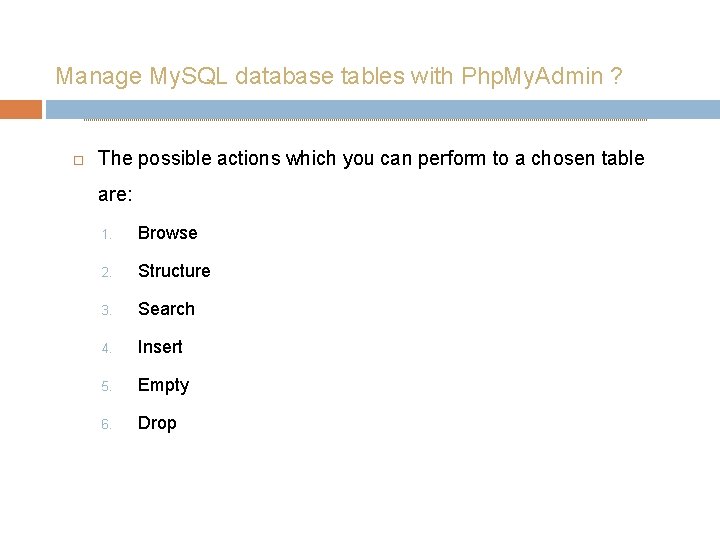The height and width of the screenshot is (540, 720).
Task: Click the question mark ending the title
Action: point(616,75)
